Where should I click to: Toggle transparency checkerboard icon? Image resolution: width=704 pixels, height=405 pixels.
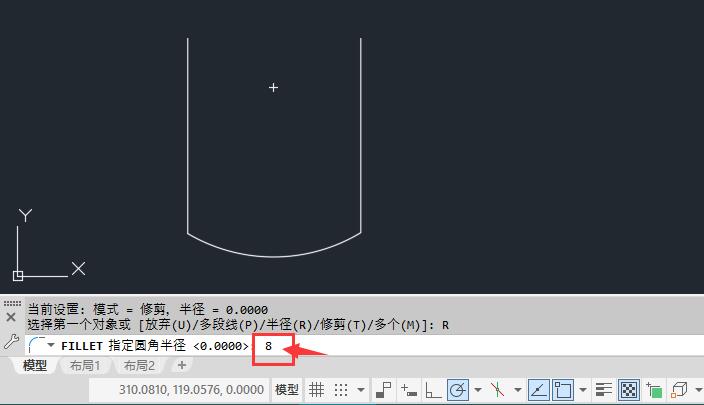(629, 390)
